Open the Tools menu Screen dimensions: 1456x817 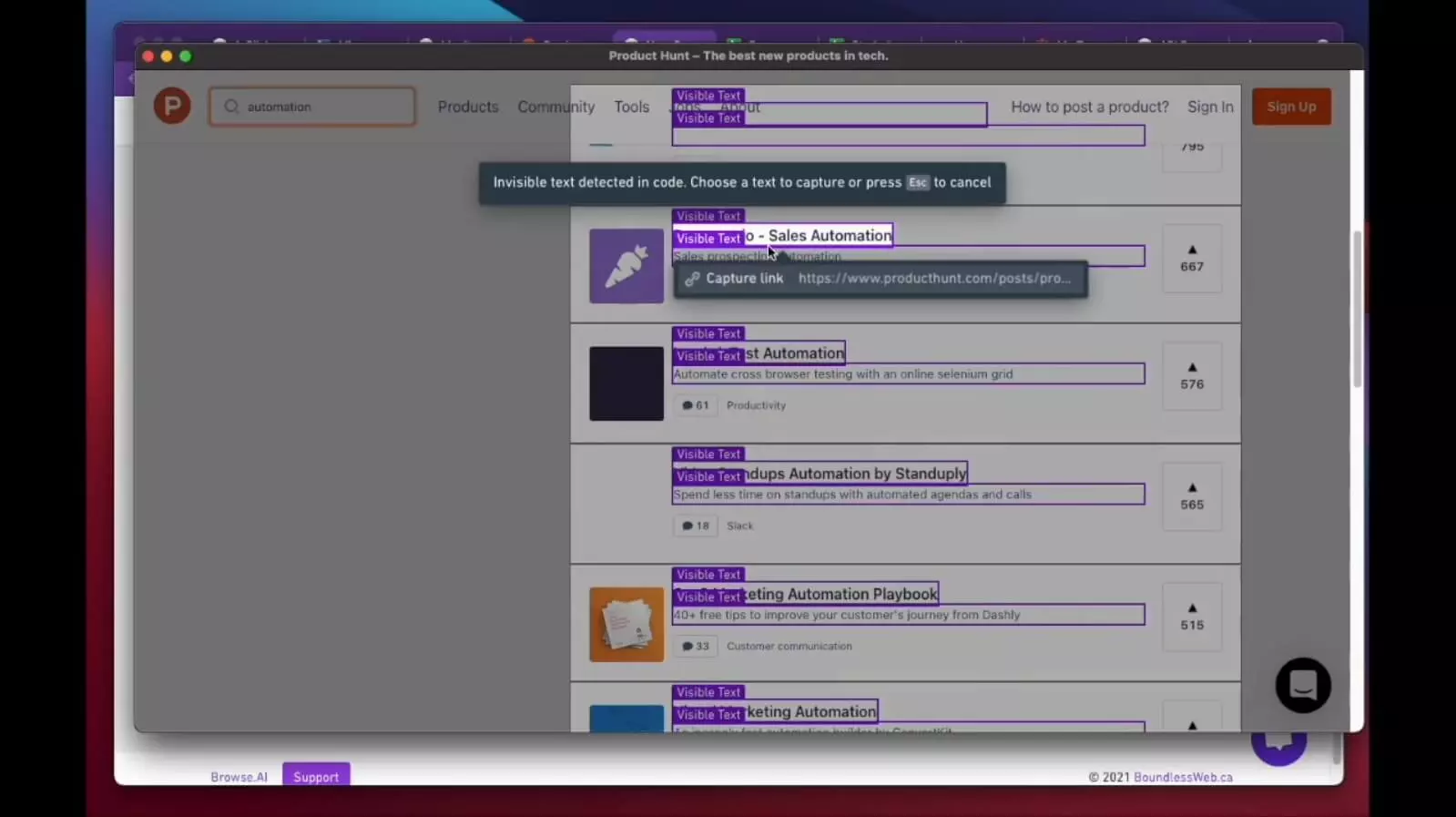click(x=632, y=107)
